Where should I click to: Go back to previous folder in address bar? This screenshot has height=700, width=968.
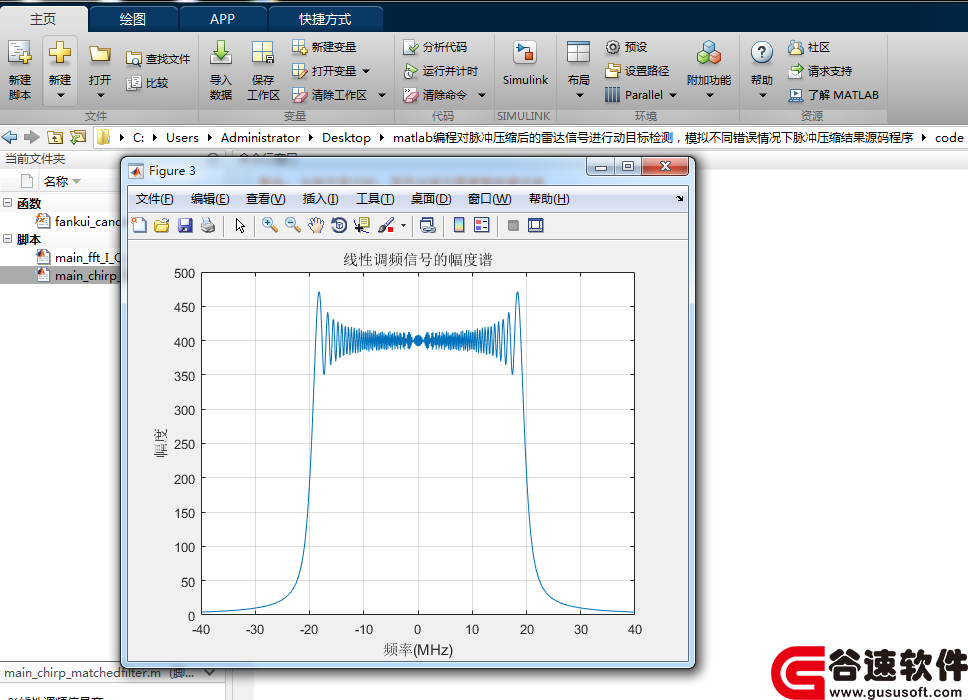click(x=10, y=137)
